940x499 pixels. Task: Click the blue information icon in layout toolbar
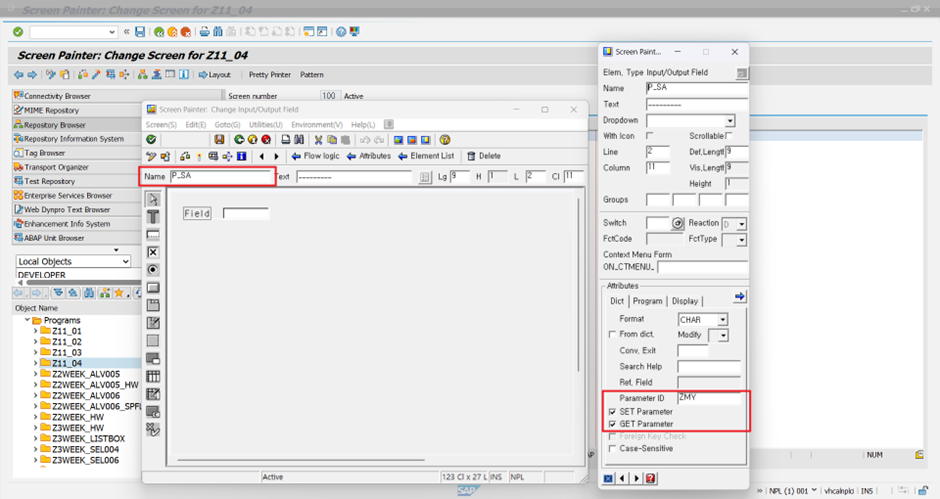[242, 156]
